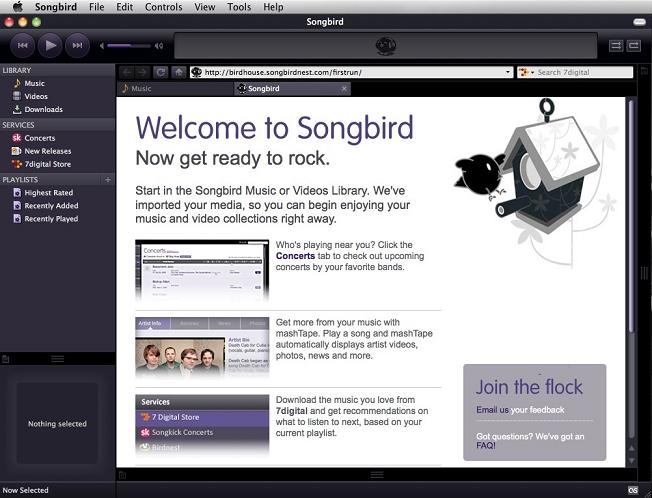Click the Concerts link in welcome text
The image size is (652, 498).
[295, 256]
